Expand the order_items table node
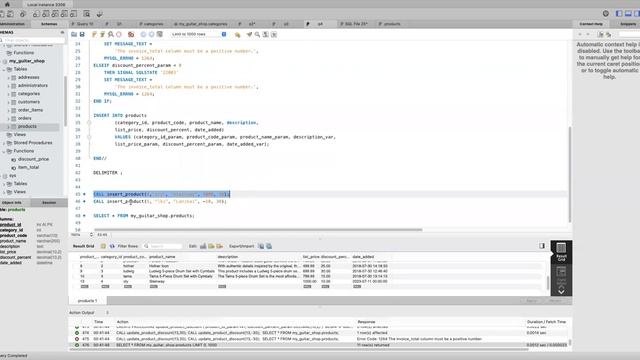Screen dimensions: 640x360 (9, 110)
